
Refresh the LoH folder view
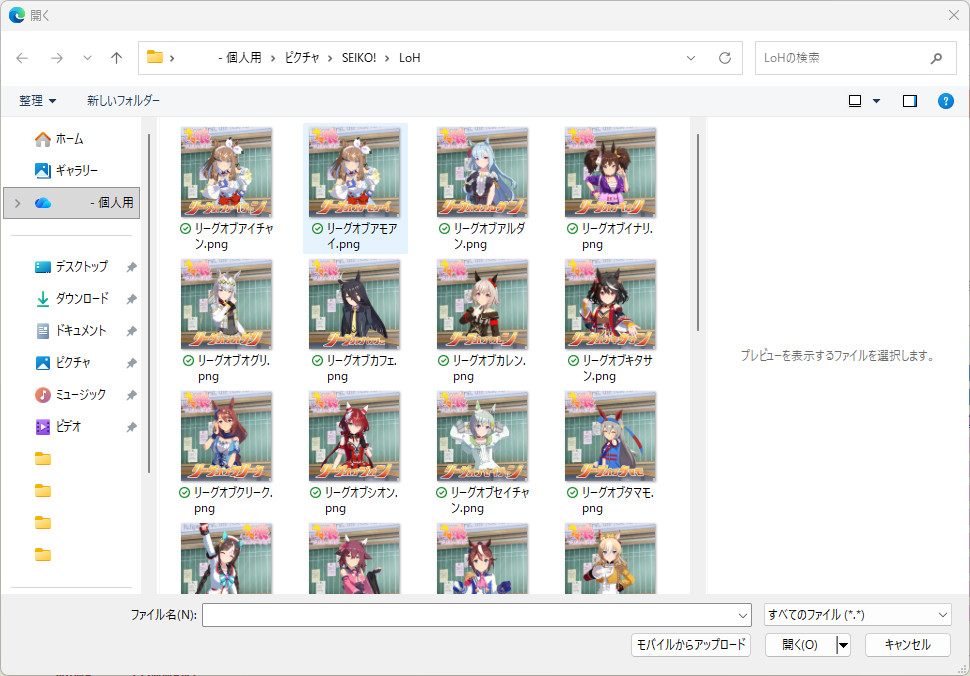tap(725, 58)
